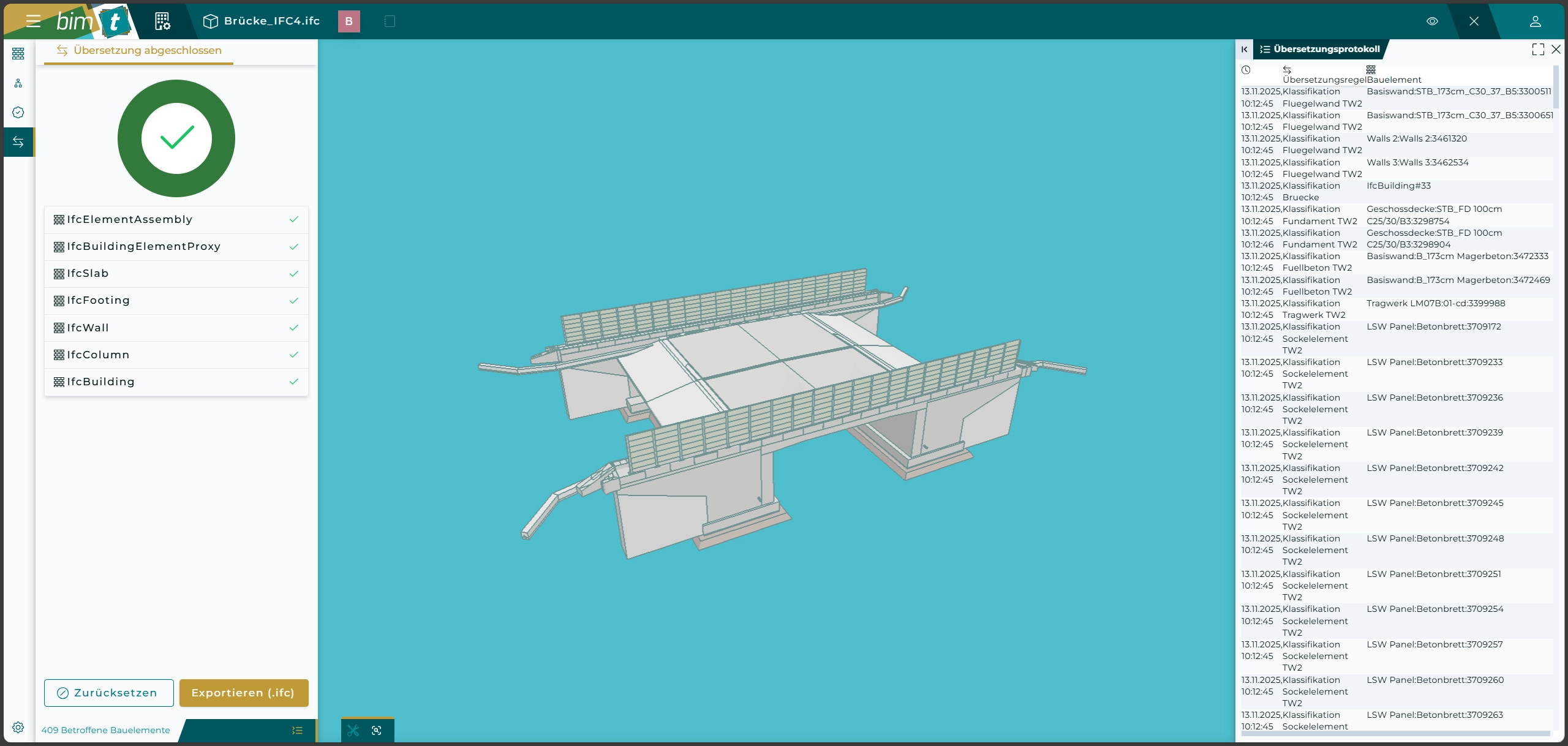Open the check validation sidebar icon

tap(18, 113)
